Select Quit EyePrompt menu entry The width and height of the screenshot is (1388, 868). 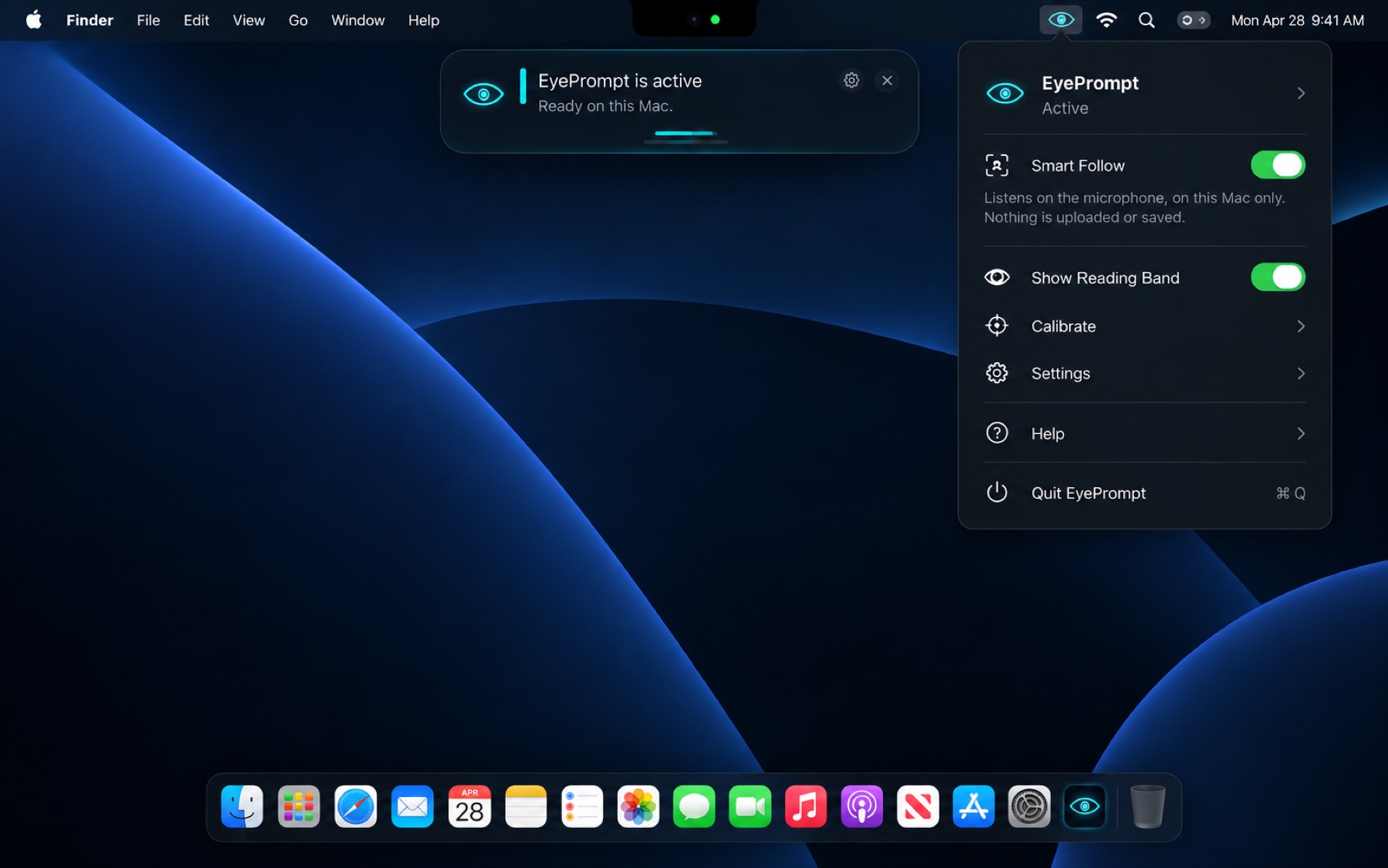[x=1145, y=493]
